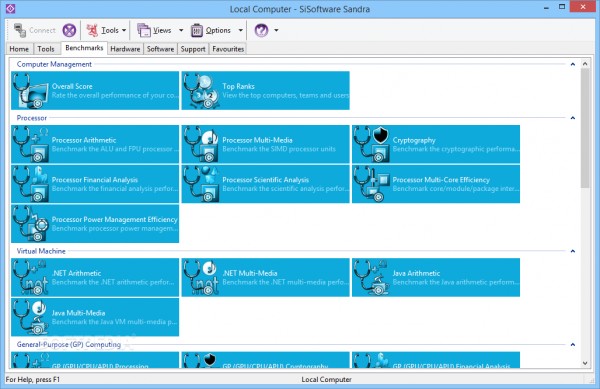Select the Benchmarks tab

84,48
